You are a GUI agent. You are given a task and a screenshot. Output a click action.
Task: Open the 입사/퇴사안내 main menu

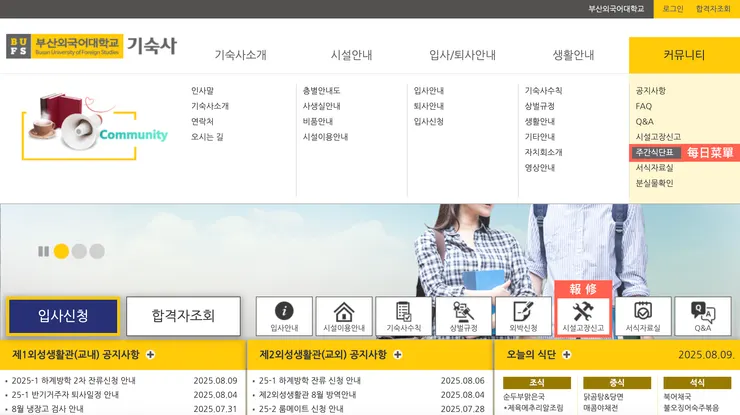point(462,55)
